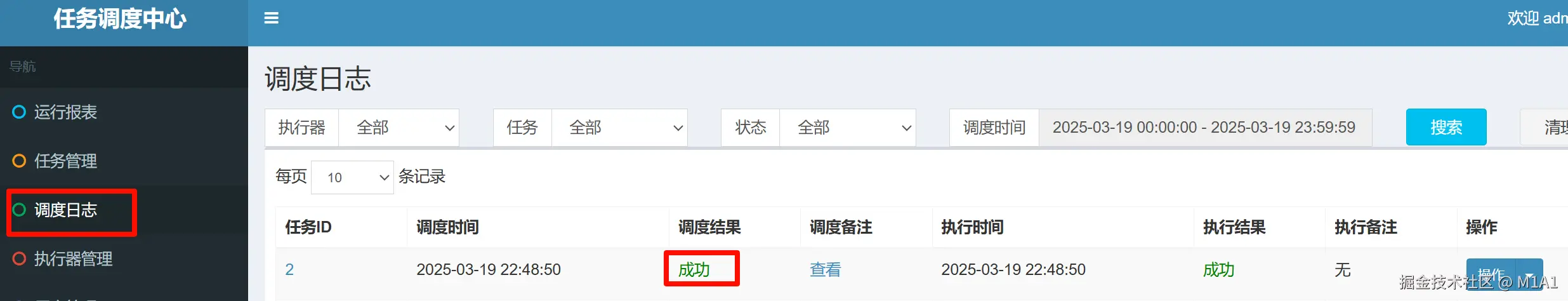Click the red circle icon beside 执行器管理

click(19, 258)
